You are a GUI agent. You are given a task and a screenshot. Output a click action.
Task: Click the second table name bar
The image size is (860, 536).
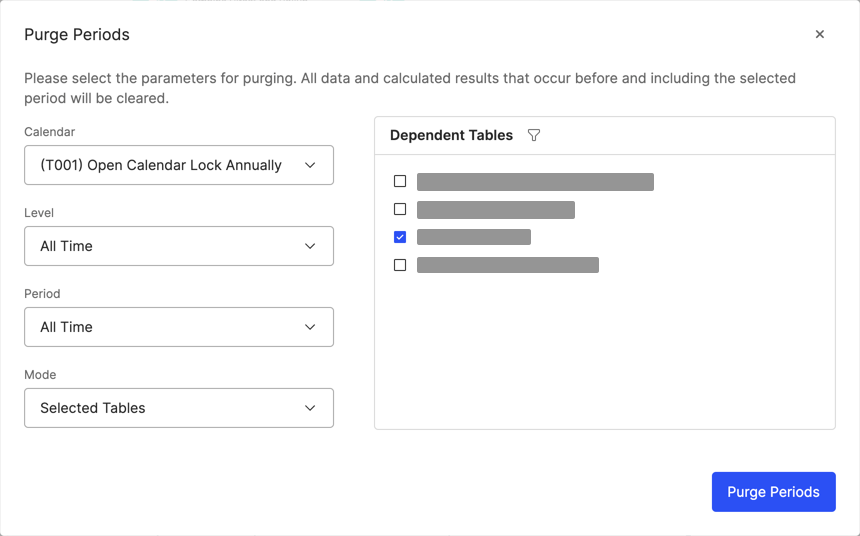(x=495, y=209)
